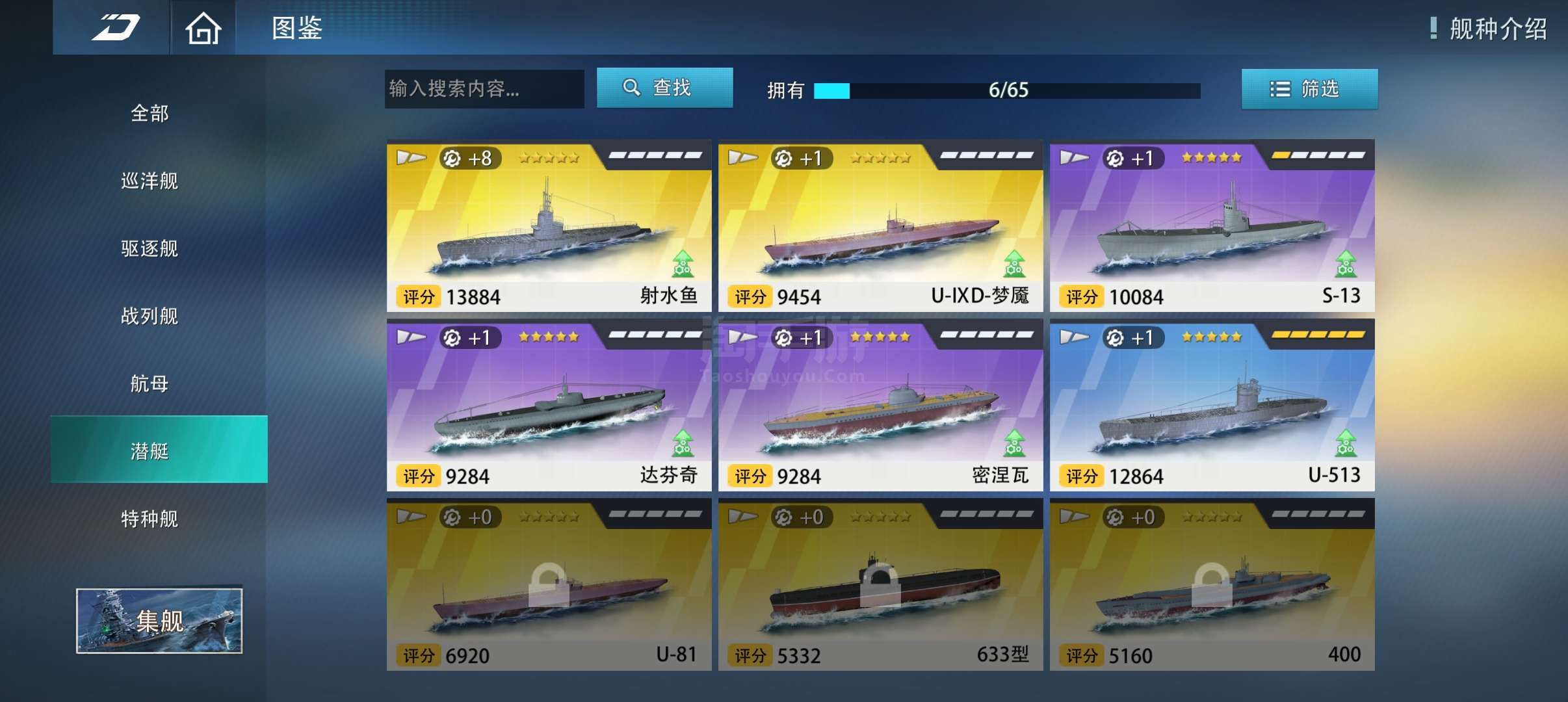1568x702 pixels.
Task: Select the 巡洋舰 category tab
Action: pyautogui.click(x=150, y=181)
